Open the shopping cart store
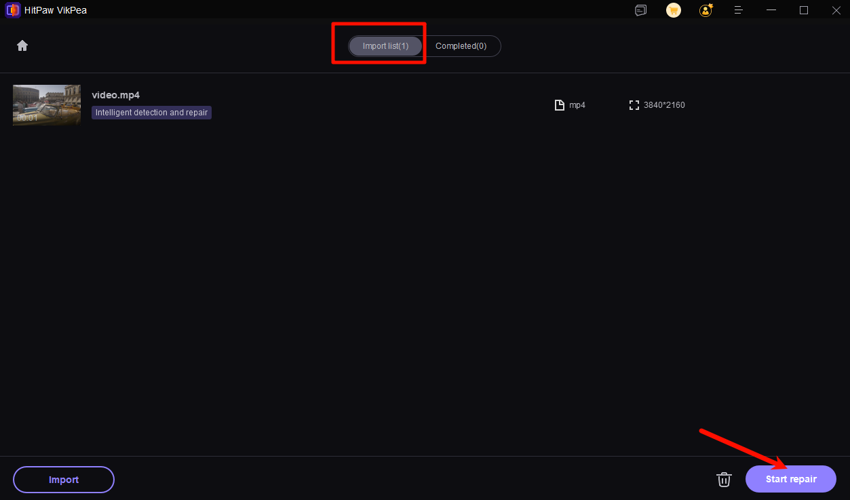The height and width of the screenshot is (500, 850). click(x=674, y=10)
